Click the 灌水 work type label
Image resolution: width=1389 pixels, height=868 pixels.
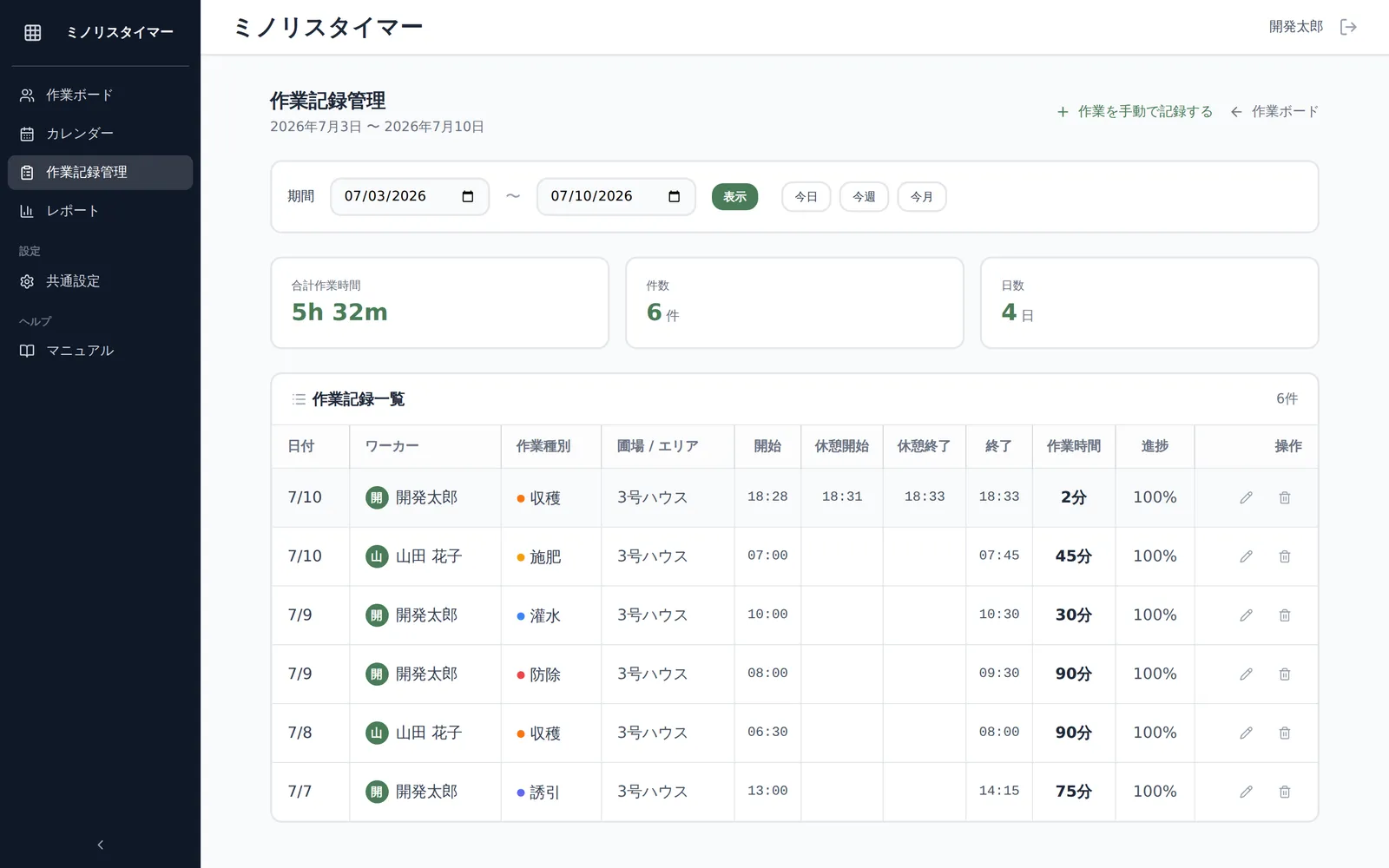point(545,616)
